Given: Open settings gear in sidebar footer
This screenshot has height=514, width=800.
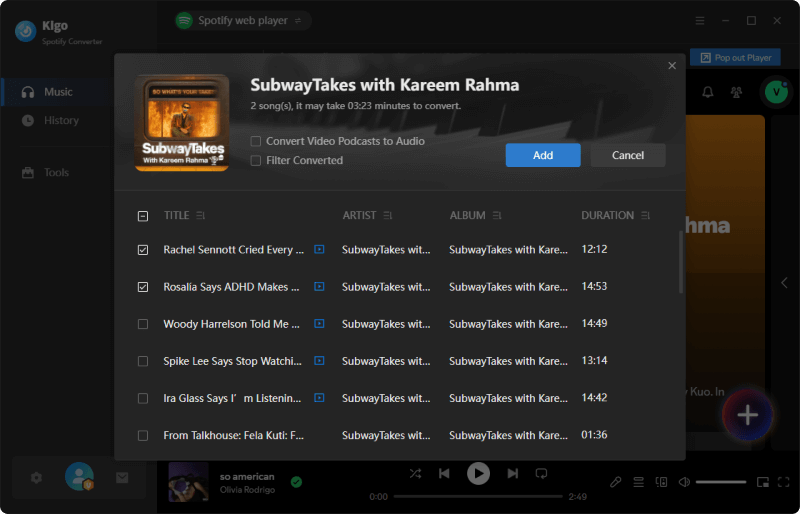Looking at the screenshot, I should click(36, 478).
